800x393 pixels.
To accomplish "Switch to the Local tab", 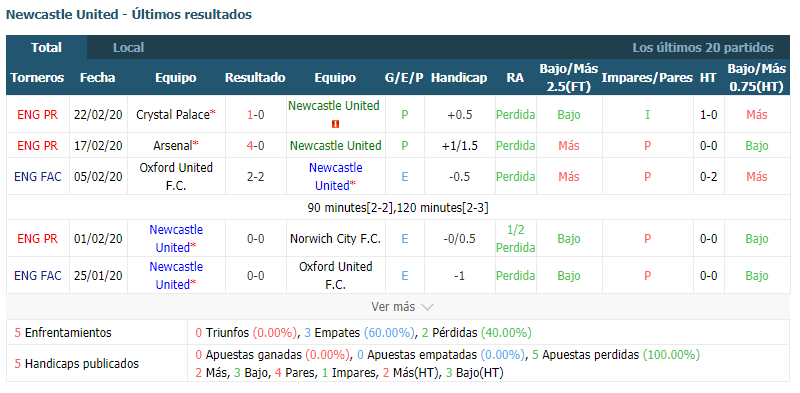I will pyautogui.click(x=129, y=48).
